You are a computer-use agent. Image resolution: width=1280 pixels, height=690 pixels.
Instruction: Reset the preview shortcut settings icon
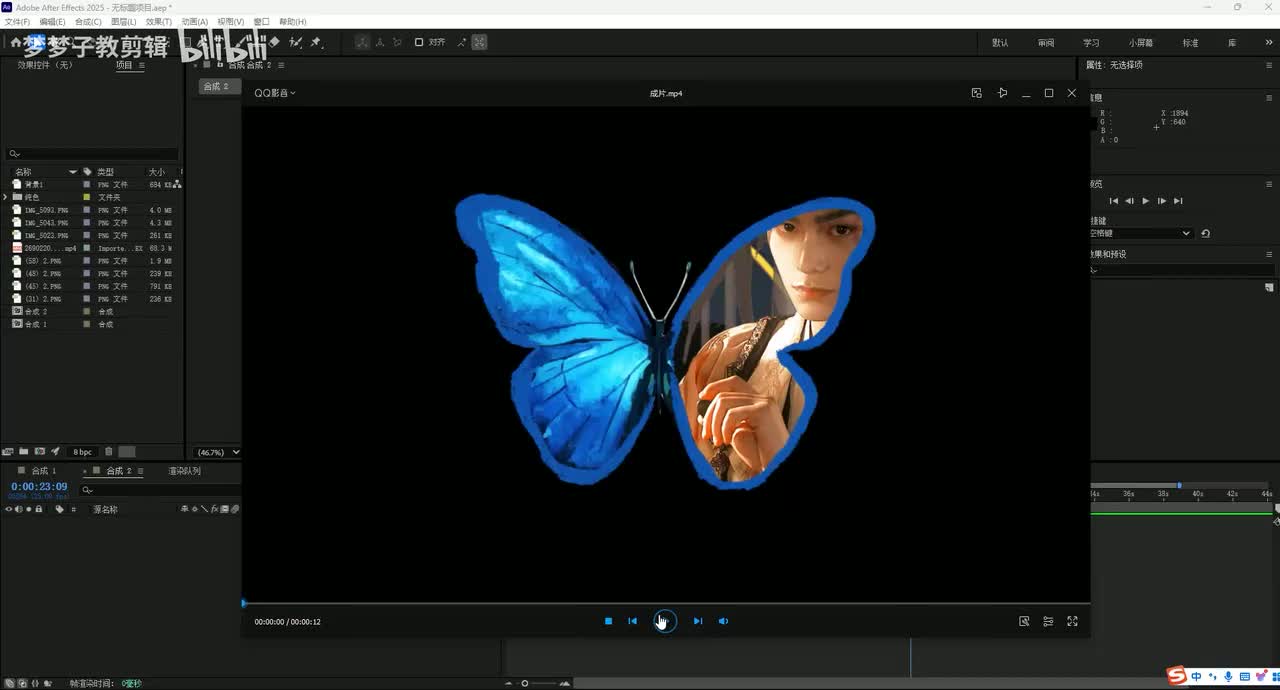coord(1206,233)
